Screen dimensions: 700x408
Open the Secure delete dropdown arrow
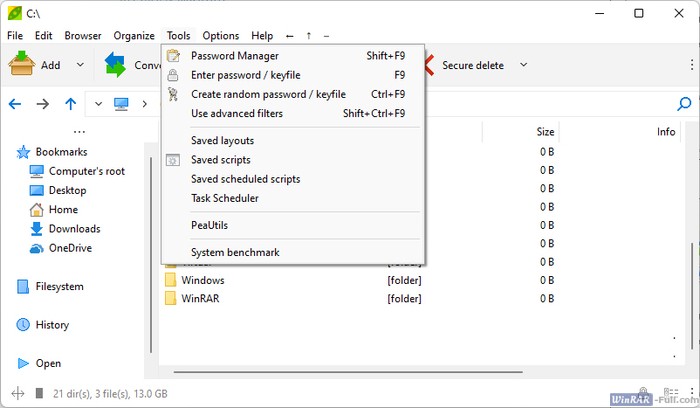click(523, 66)
